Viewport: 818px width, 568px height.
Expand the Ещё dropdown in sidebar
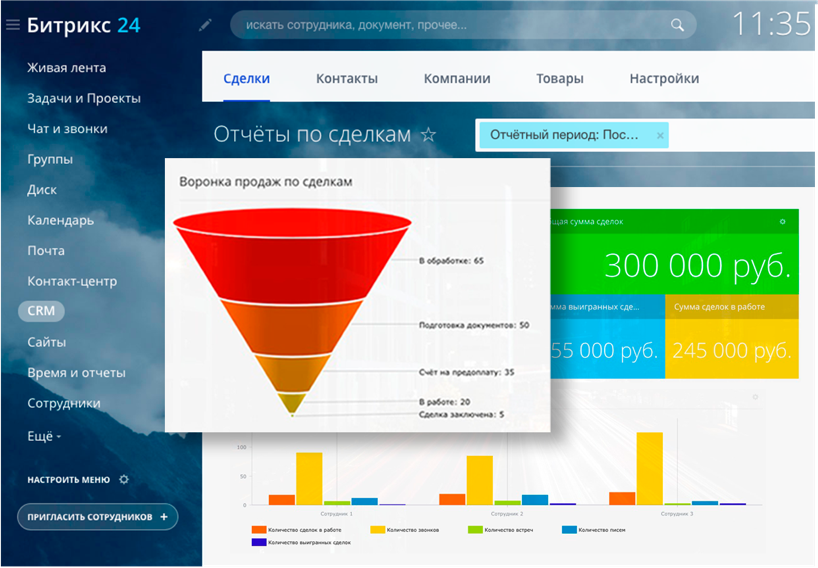point(44,436)
